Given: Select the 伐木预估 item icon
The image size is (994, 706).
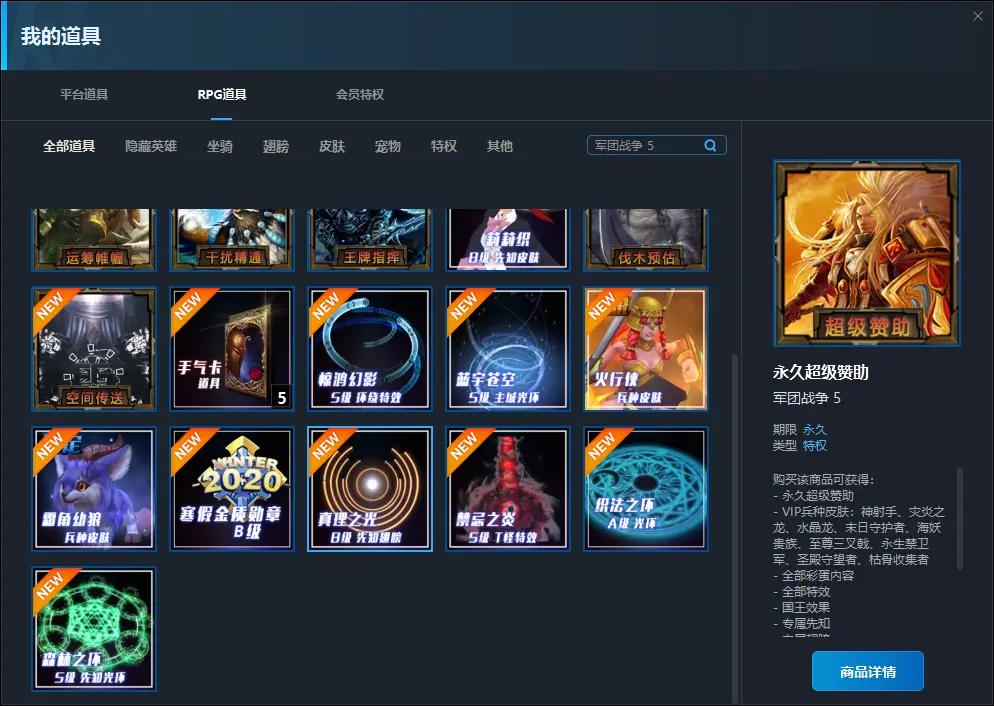Looking at the screenshot, I should pos(647,240).
